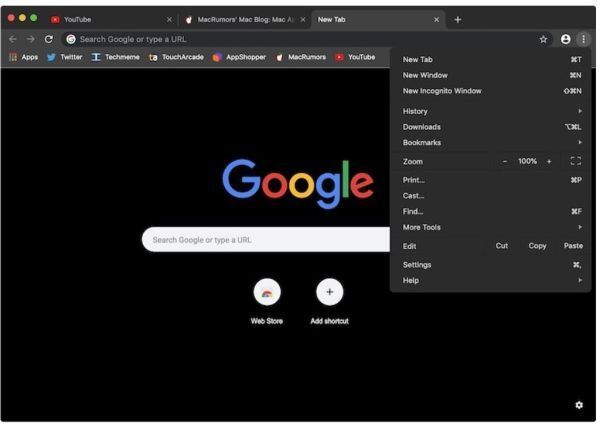This screenshot has height=427, width=600.
Task: Open the AppShopper bookmark
Action: (239, 57)
